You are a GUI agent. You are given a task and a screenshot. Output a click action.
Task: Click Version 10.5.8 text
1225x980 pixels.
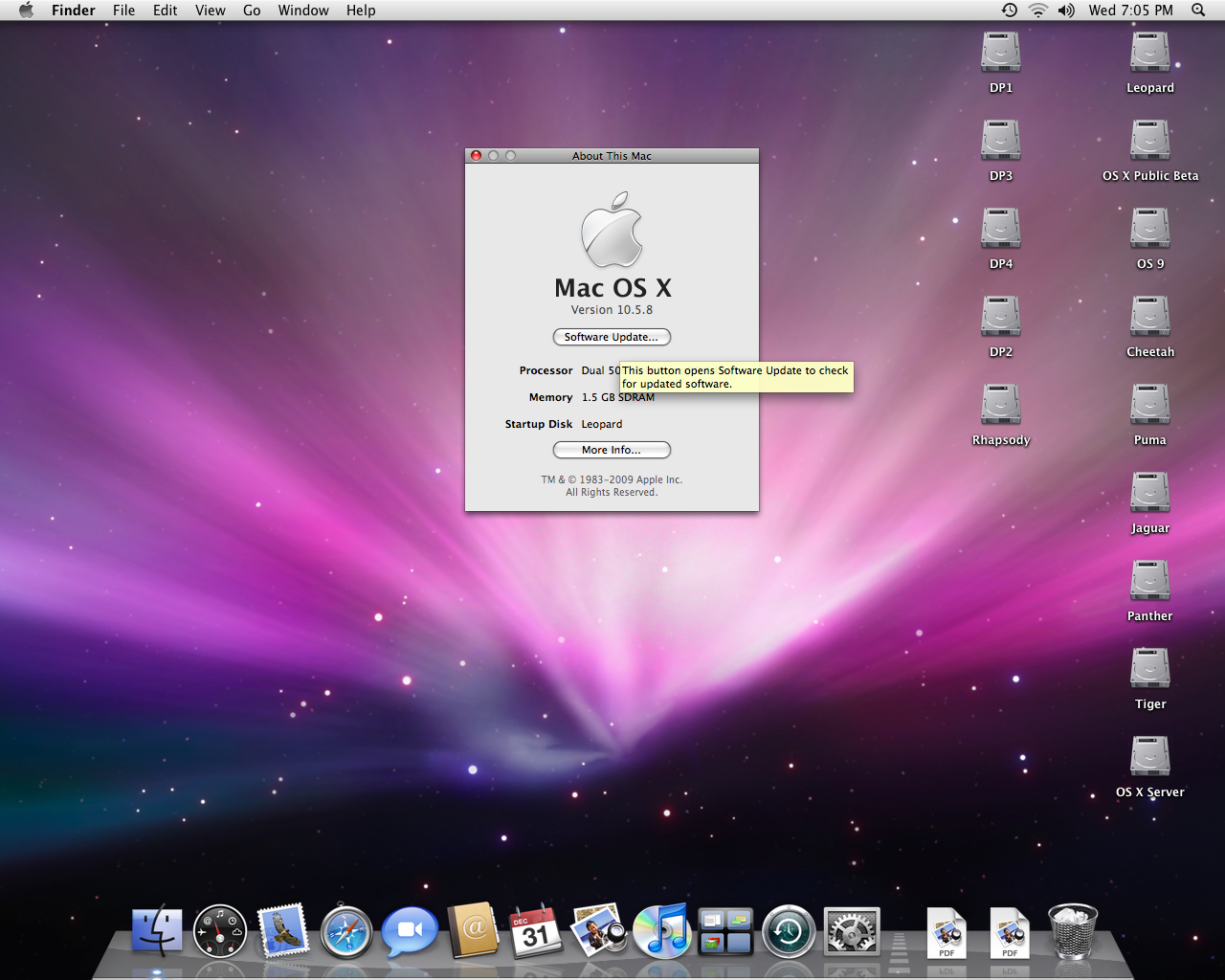click(x=612, y=310)
